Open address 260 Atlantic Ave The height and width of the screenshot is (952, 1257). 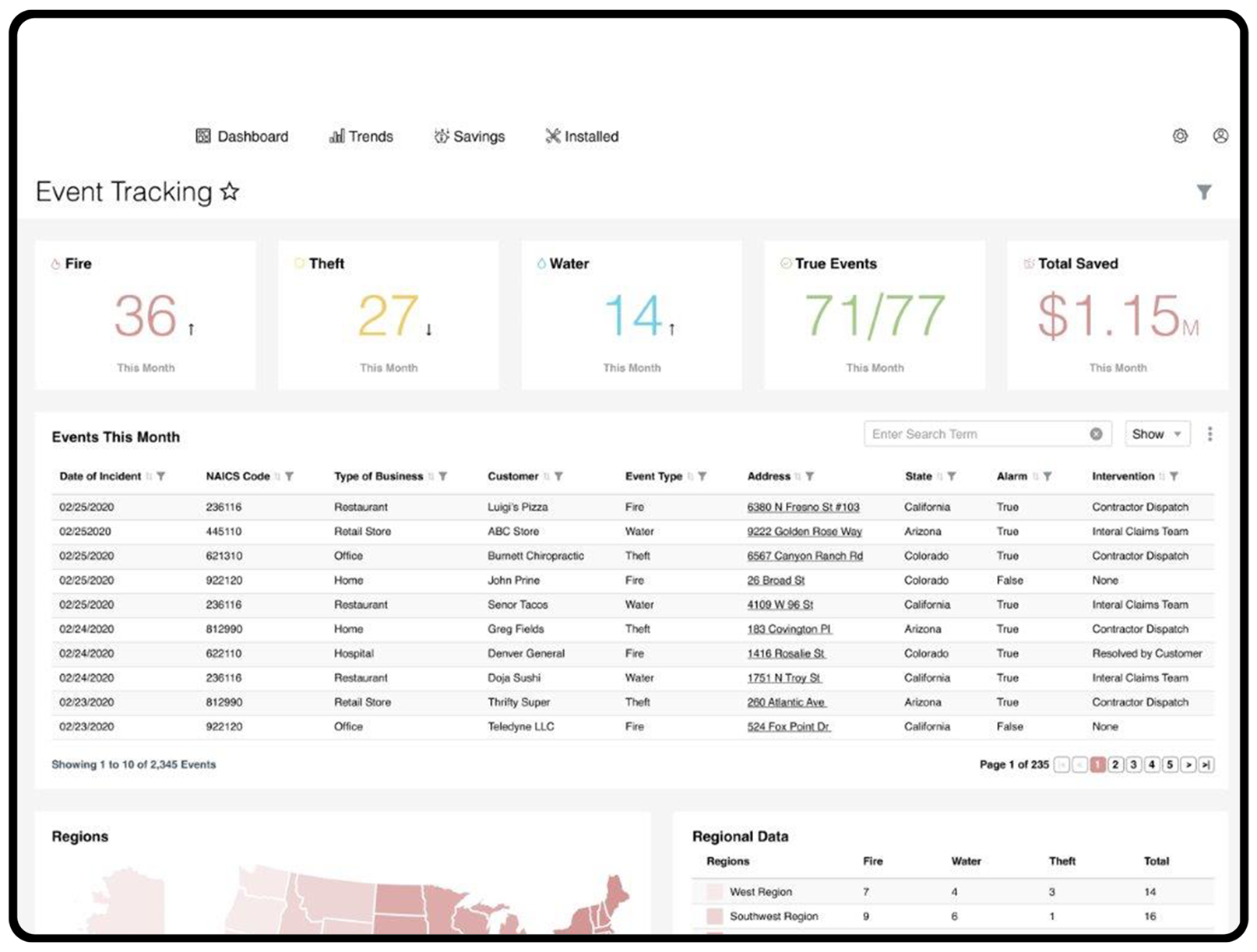(787, 702)
